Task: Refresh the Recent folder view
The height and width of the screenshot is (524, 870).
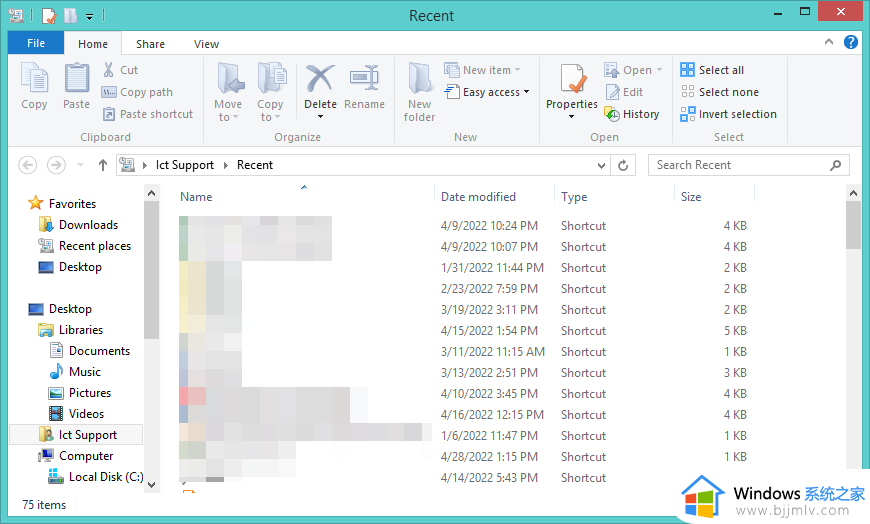Action: click(x=623, y=165)
